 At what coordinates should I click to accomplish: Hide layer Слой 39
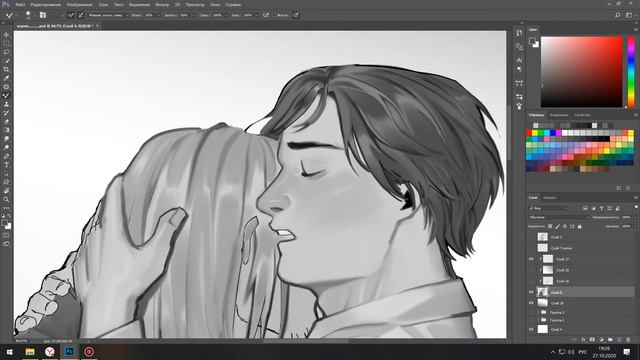[x=531, y=303]
